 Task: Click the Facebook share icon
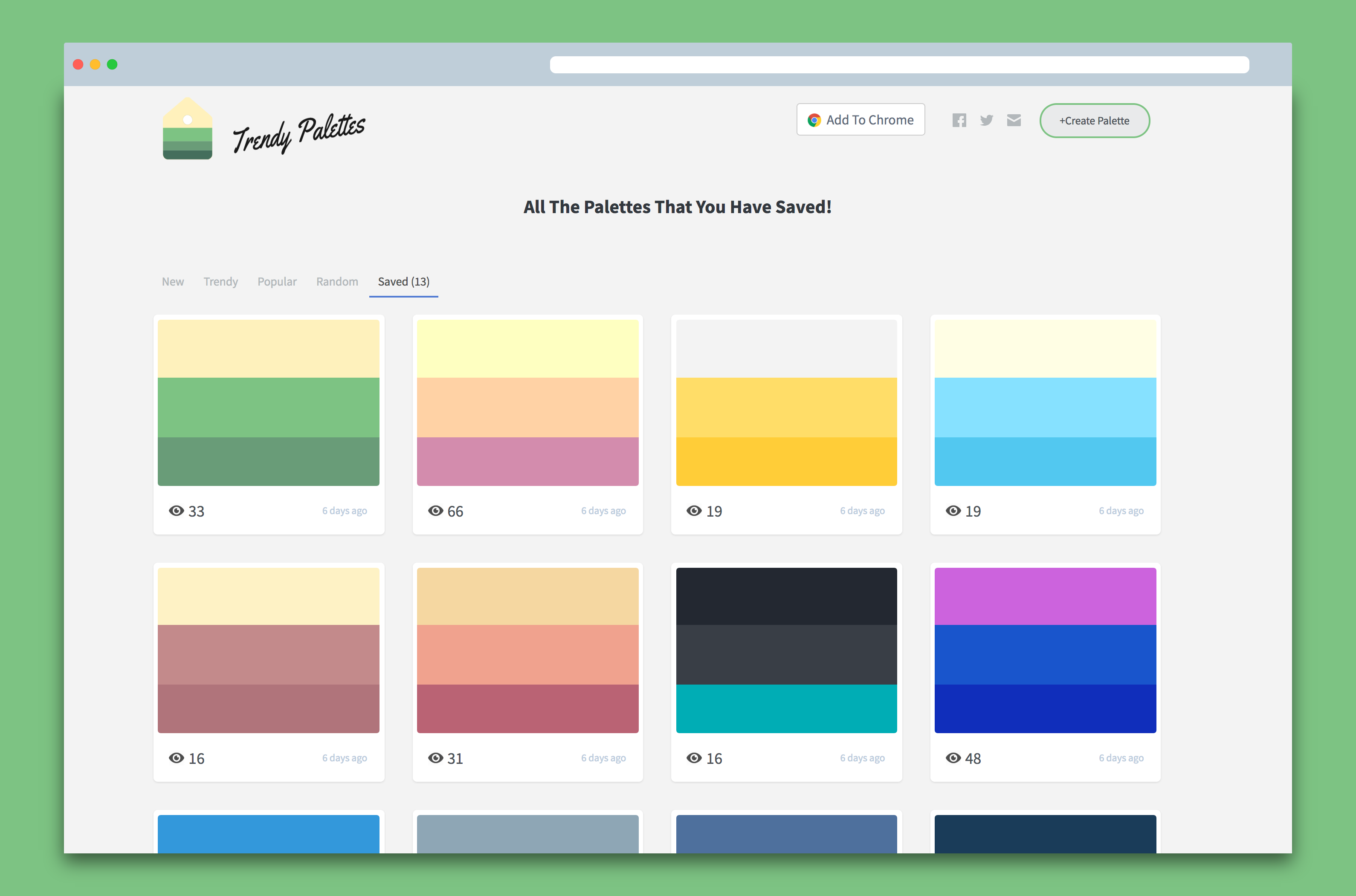coord(959,120)
